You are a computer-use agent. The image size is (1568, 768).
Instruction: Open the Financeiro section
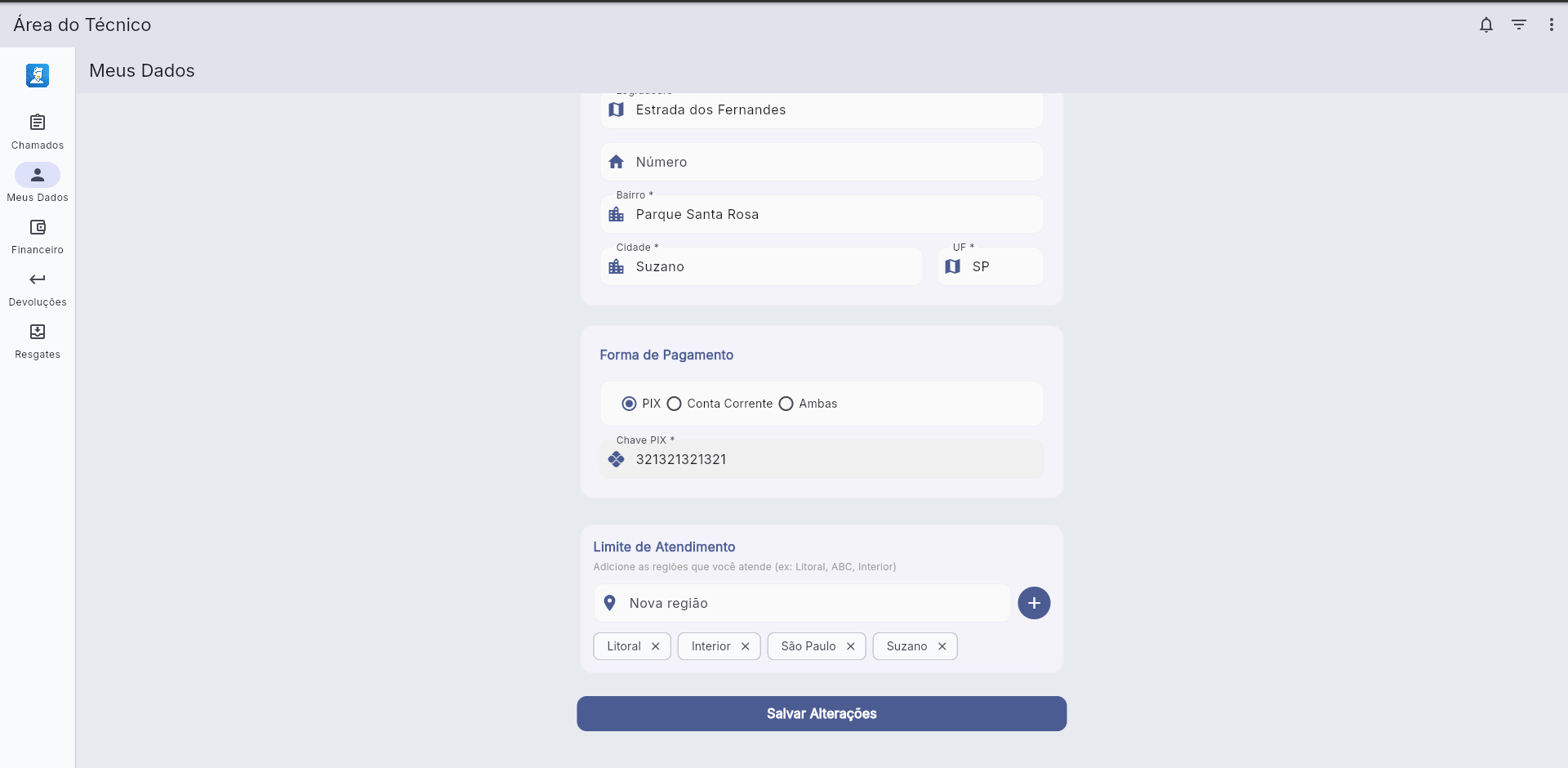tap(38, 235)
